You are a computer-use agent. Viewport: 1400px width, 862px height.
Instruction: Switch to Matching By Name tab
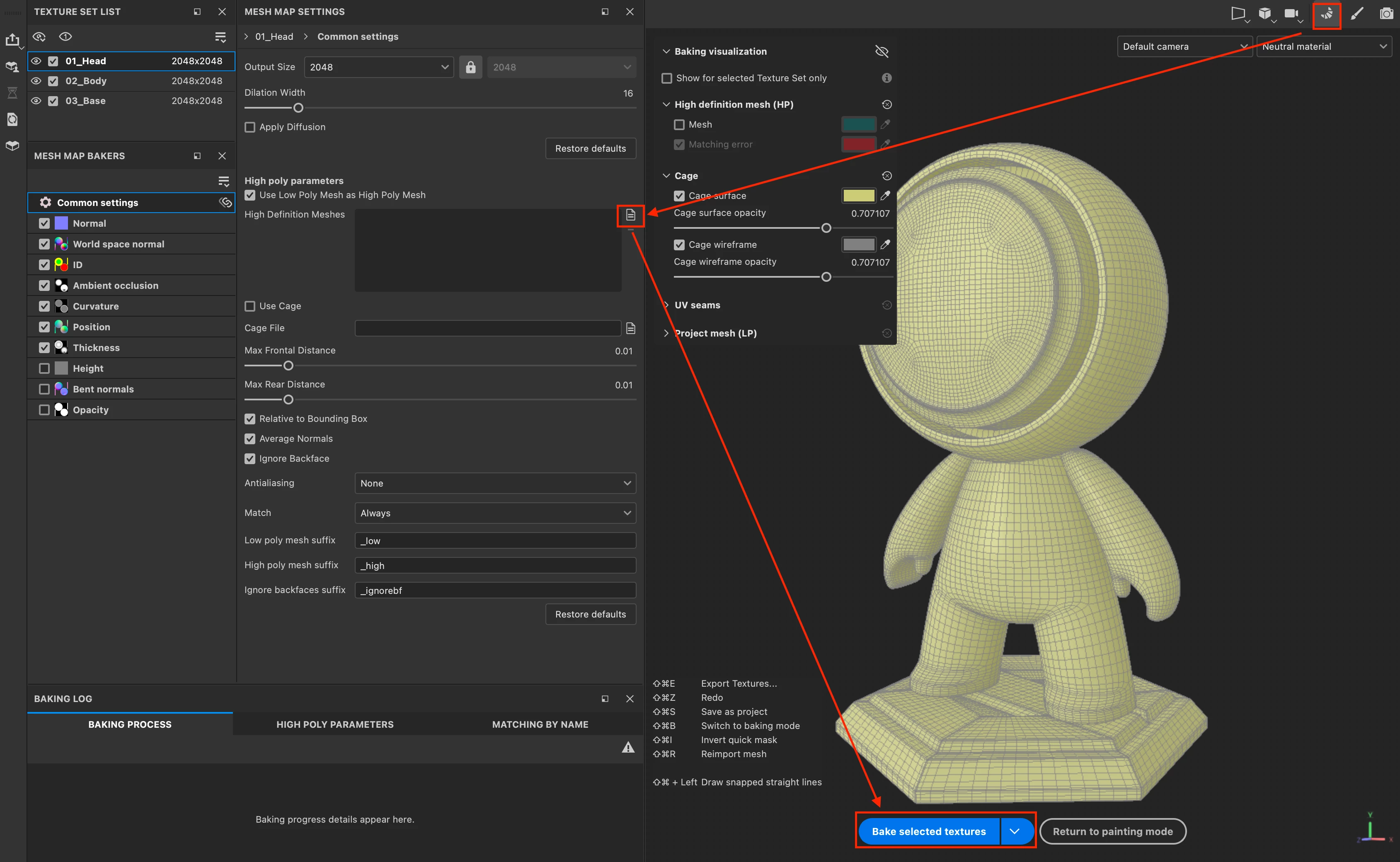point(540,724)
